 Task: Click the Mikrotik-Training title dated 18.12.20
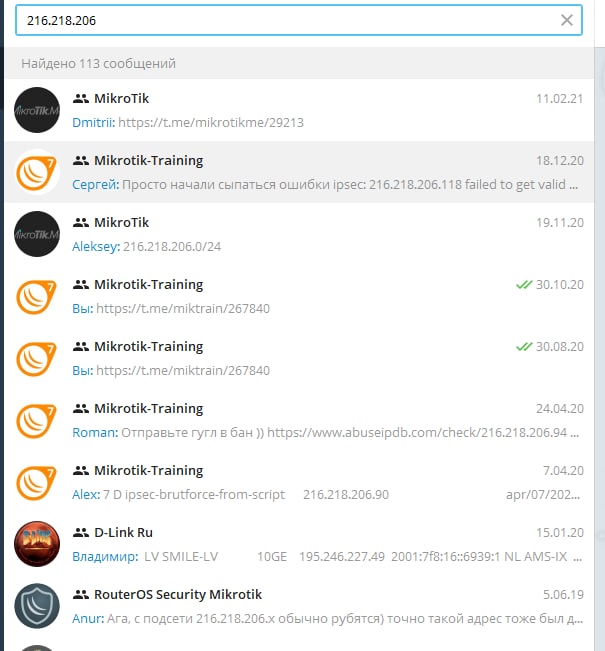click(149, 161)
